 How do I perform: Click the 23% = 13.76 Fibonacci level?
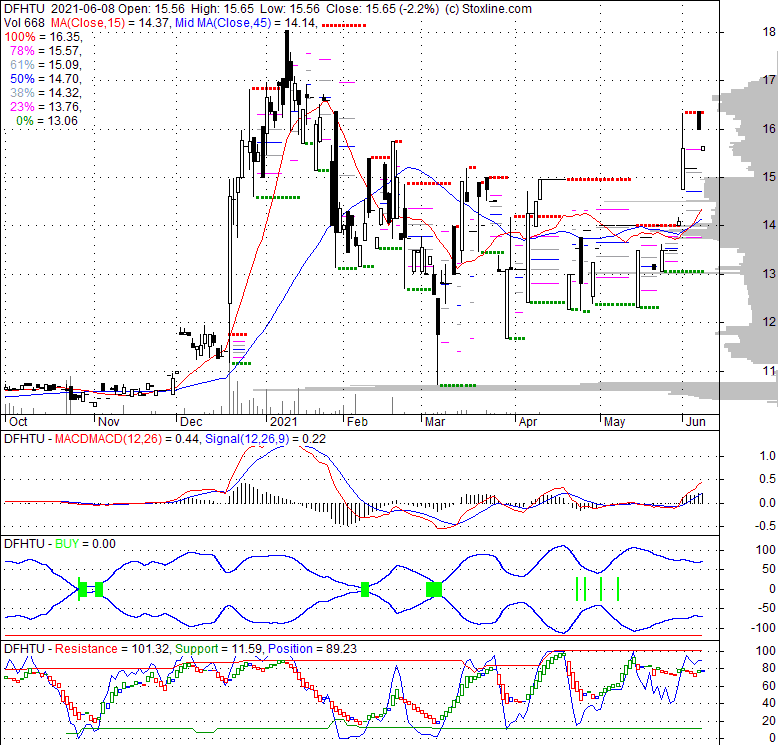point(45,107)
